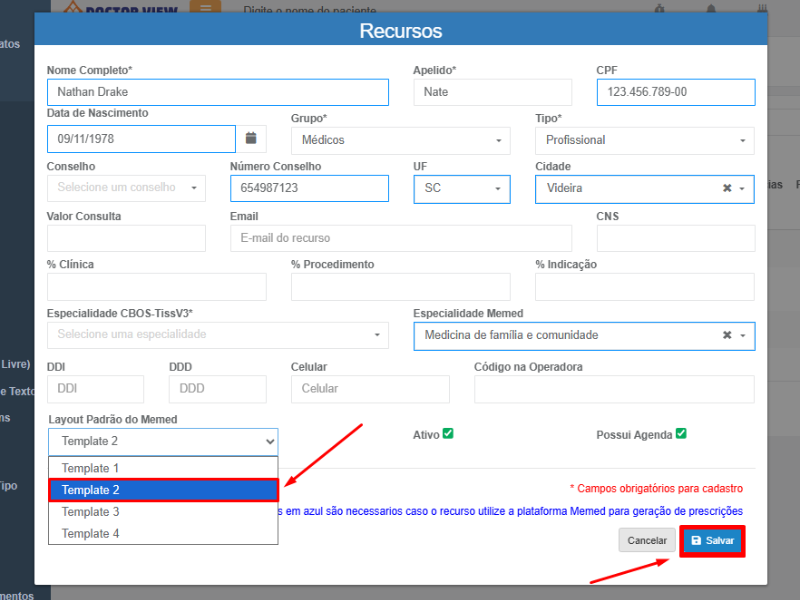The image size is (800, 600).
Task: Open the Tipo dropdown
Action: 644,141
